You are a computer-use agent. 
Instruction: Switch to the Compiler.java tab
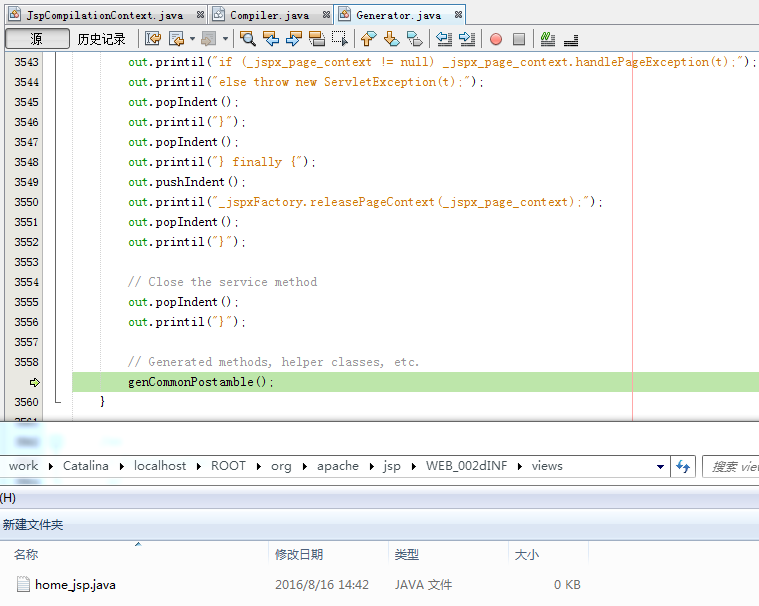tap(269, 15)
